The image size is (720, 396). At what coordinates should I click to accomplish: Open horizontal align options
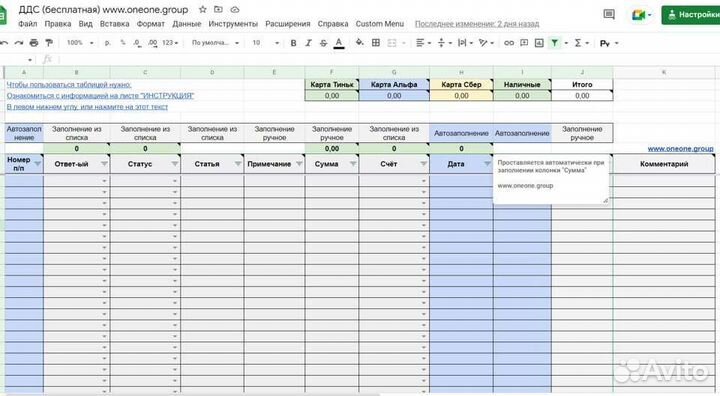(x=423, y=43)
